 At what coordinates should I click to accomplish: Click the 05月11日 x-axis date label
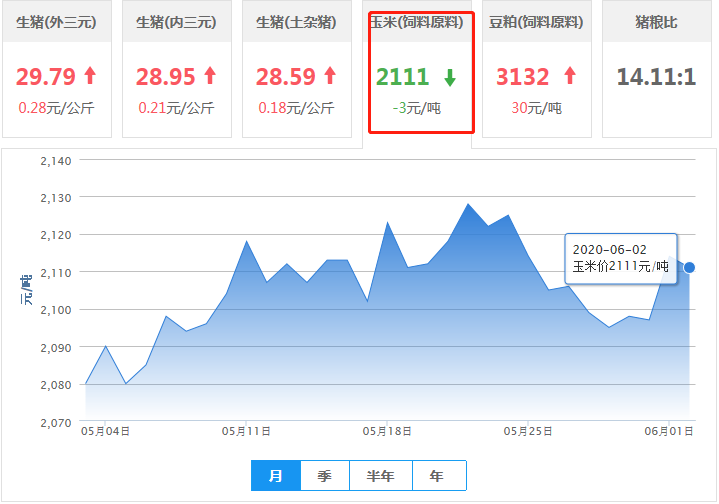[x=245, y=431]
